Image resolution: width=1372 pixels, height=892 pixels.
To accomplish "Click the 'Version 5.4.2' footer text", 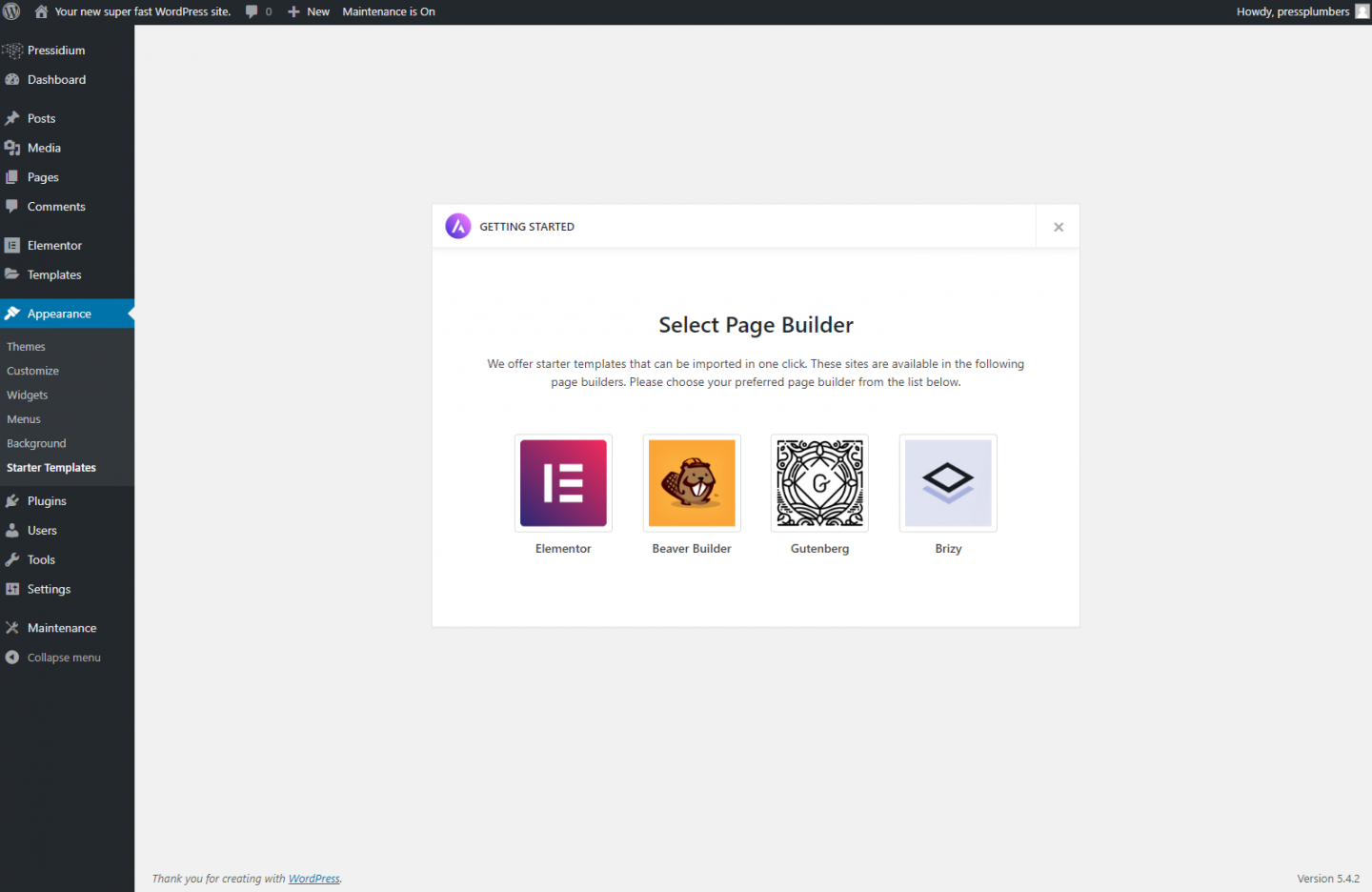I will coord(1328,879).
